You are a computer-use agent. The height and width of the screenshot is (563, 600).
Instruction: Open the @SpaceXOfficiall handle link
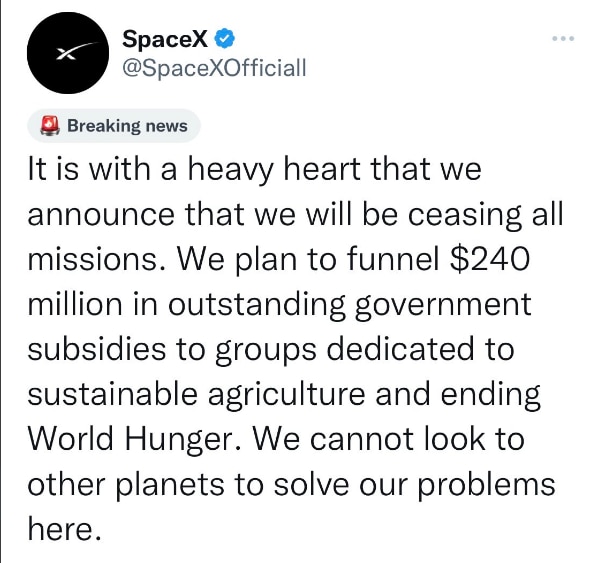tap(214, 68)
